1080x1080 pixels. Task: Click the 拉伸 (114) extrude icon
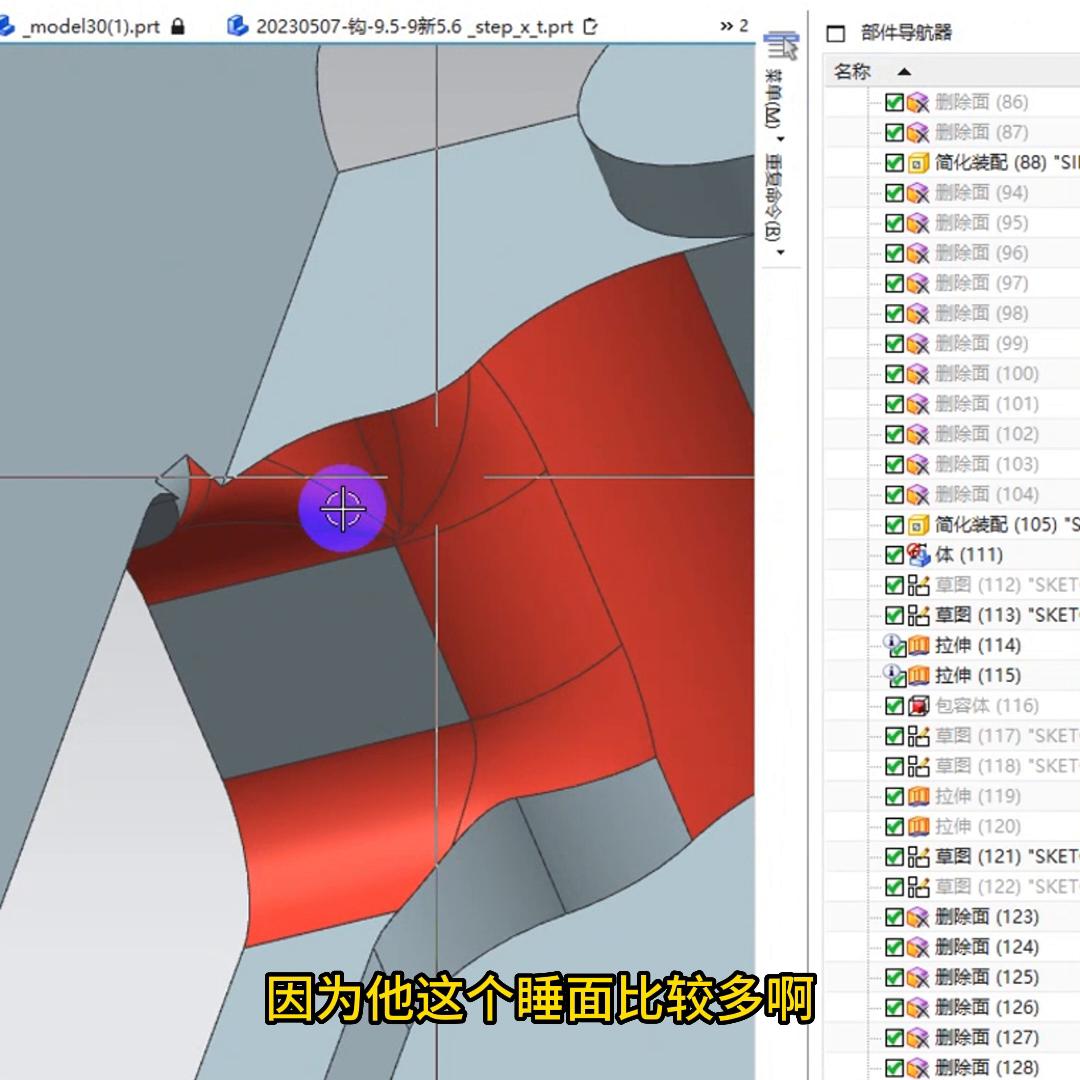pyautogui.click(x=918, y=645)
